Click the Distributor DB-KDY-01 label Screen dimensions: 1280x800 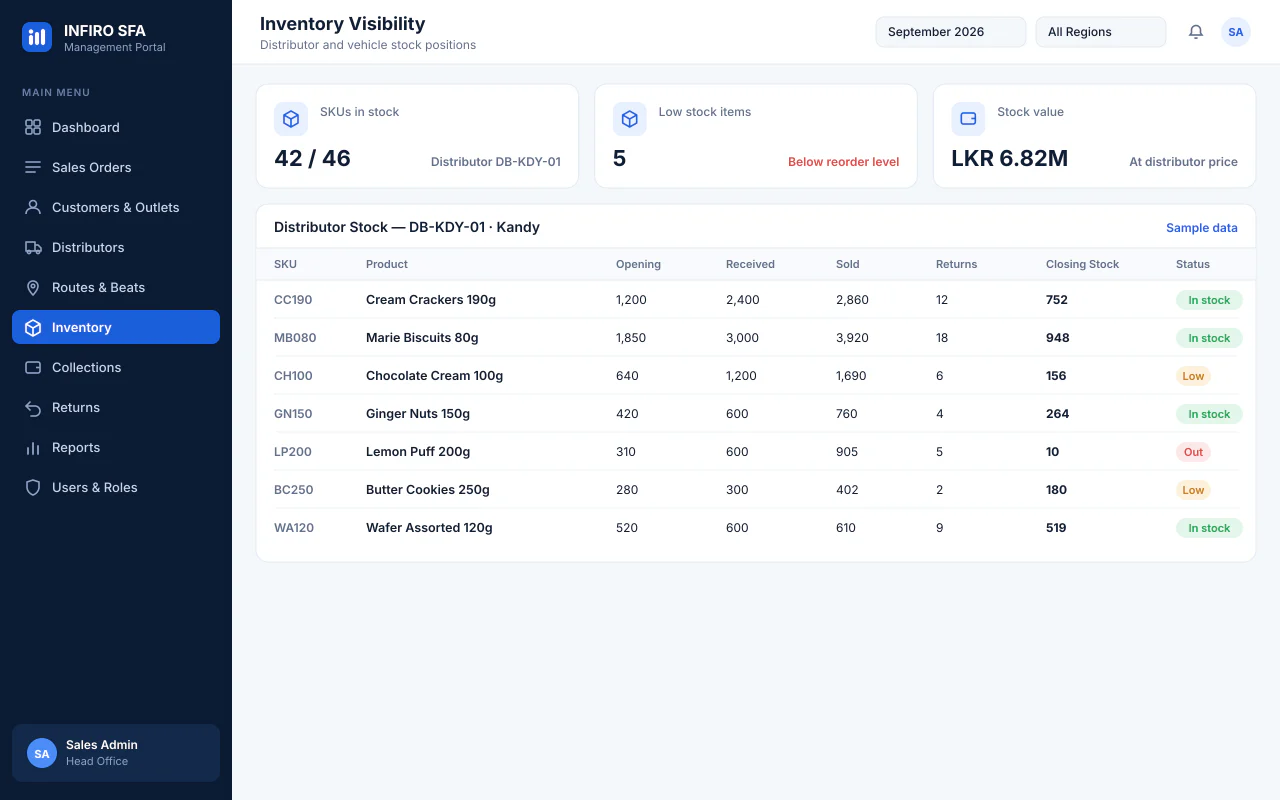pyautogui.click(x=495, y=162)
